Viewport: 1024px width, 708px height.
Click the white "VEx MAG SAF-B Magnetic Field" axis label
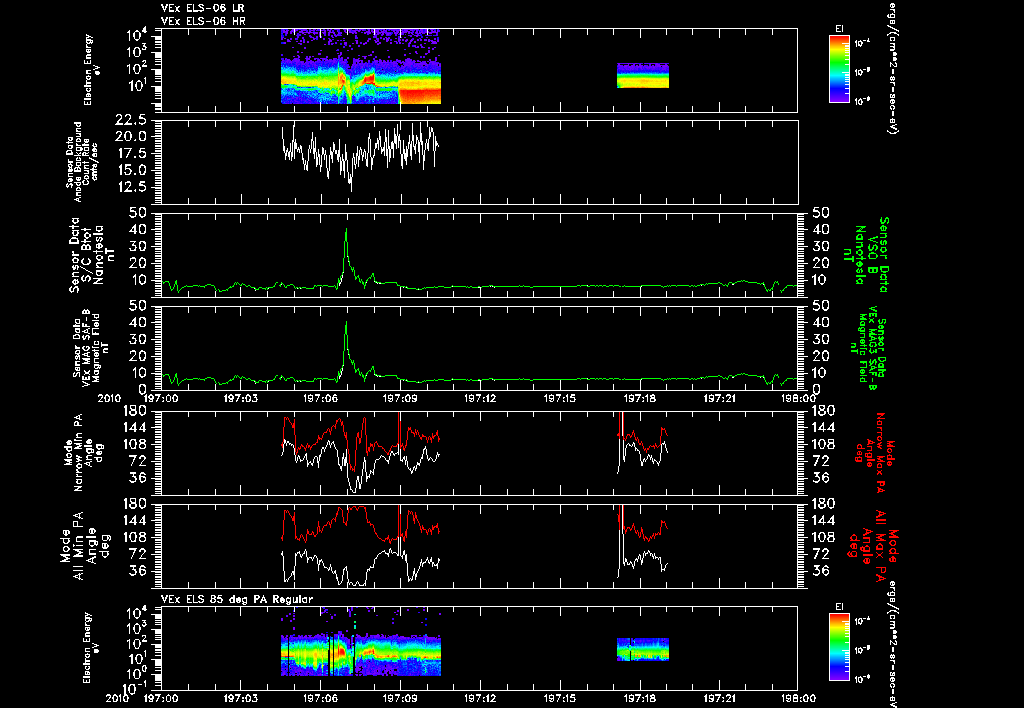tap(91, 349)
